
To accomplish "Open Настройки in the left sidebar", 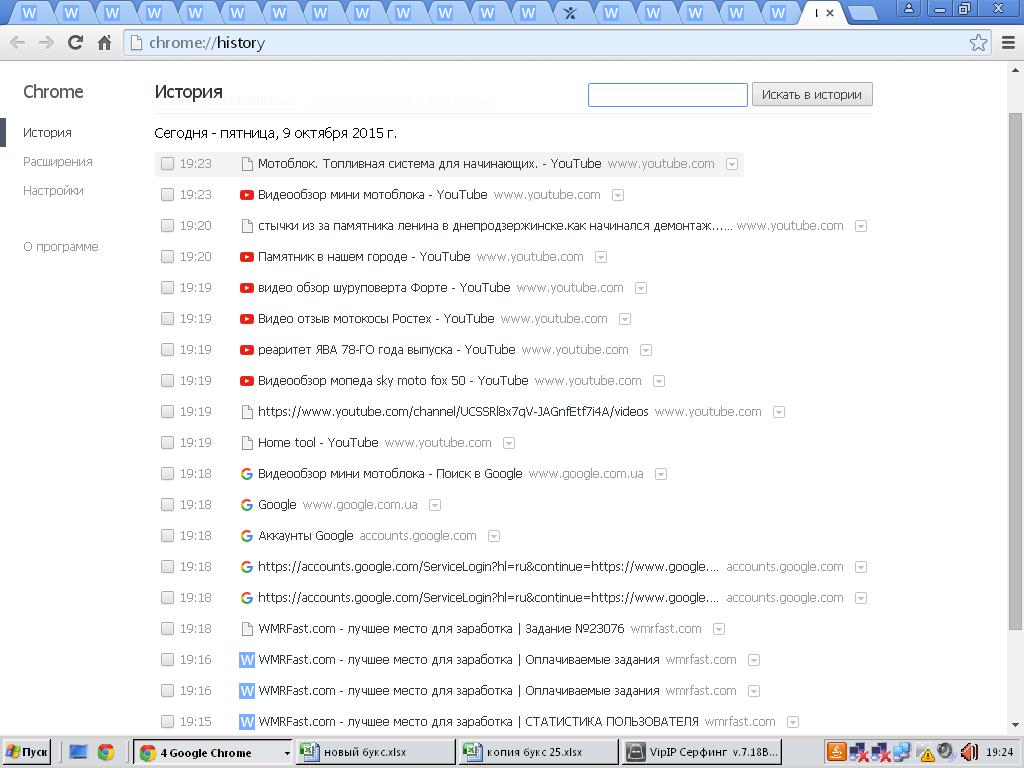I will click(x=53, y=191).
